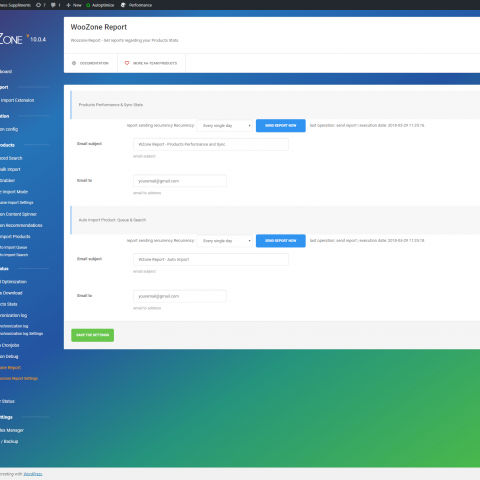480x480 pixels.
Task: Click the first Email to address field
Action: click(x=180, y=181)
